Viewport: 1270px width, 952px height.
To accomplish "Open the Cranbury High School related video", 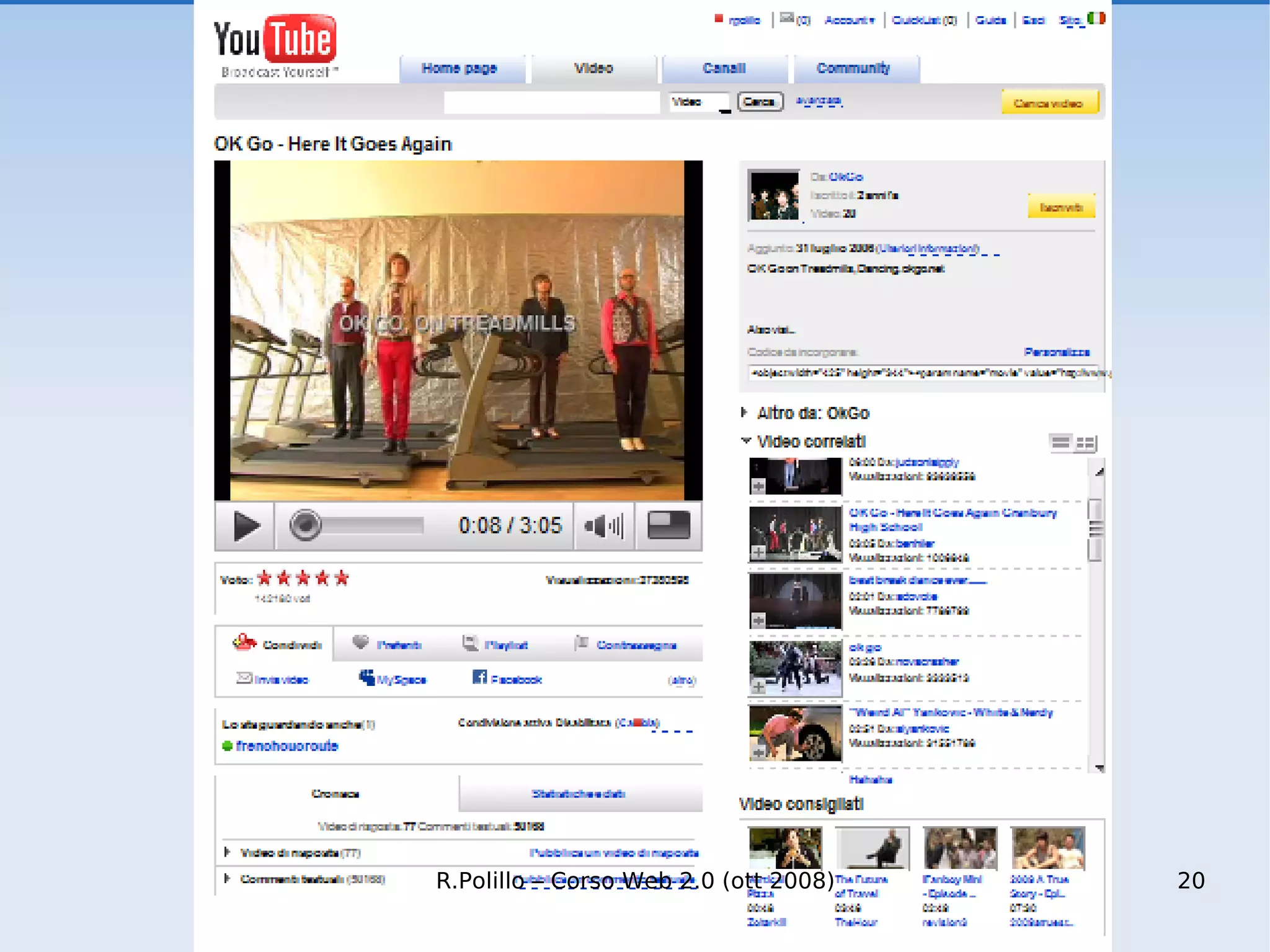I will coord(952,520).
